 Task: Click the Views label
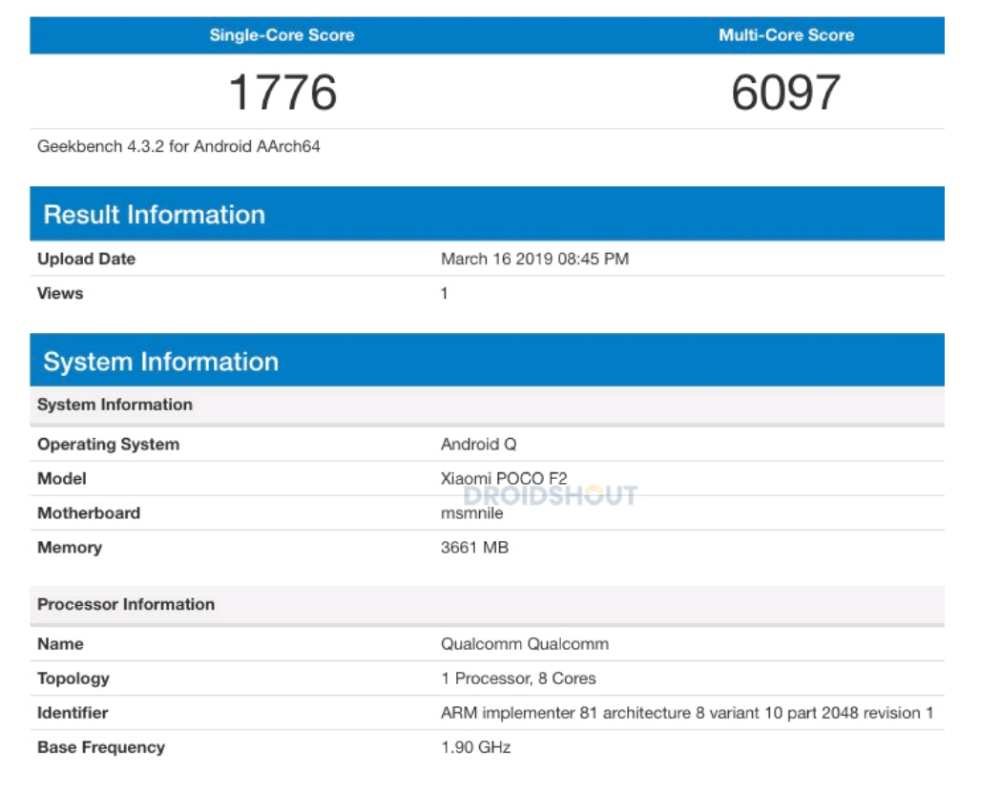(x=60, y=293)
